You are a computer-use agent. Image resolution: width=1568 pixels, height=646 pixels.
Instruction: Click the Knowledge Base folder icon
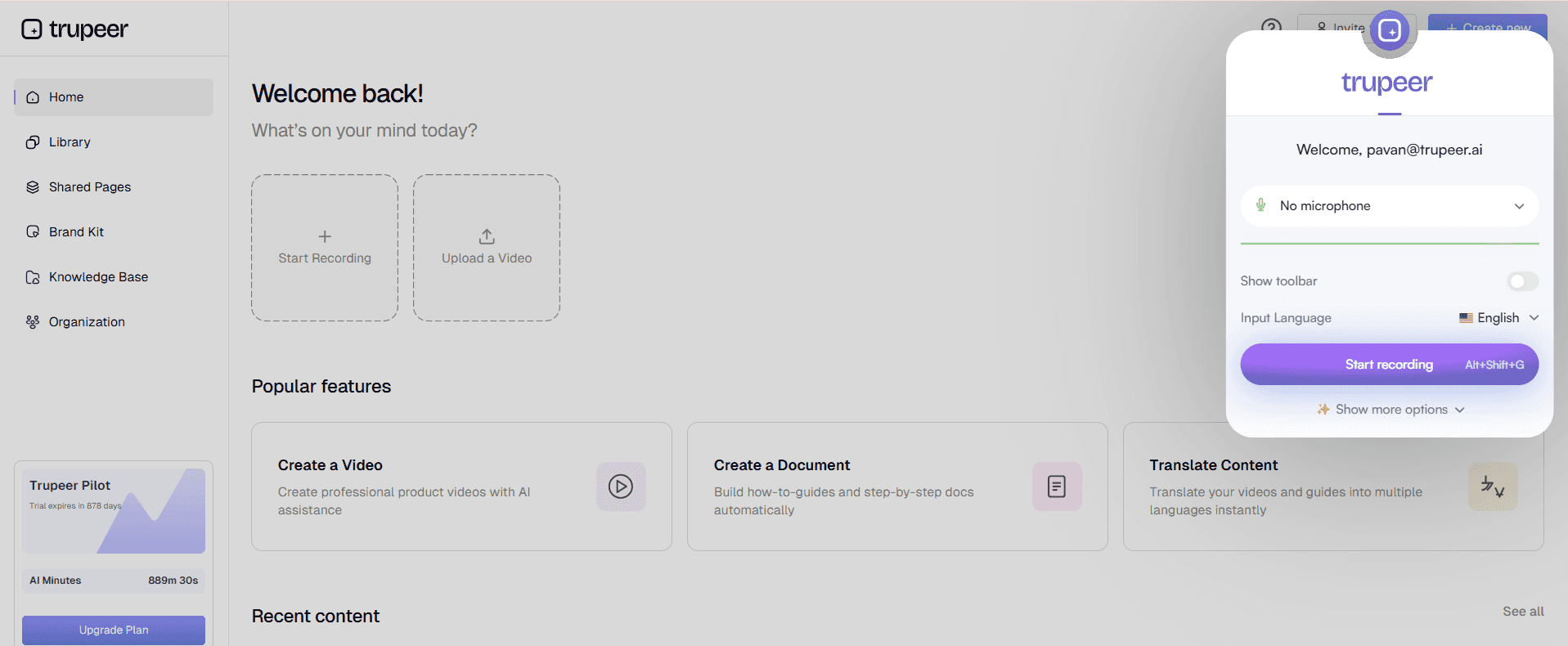33,277
